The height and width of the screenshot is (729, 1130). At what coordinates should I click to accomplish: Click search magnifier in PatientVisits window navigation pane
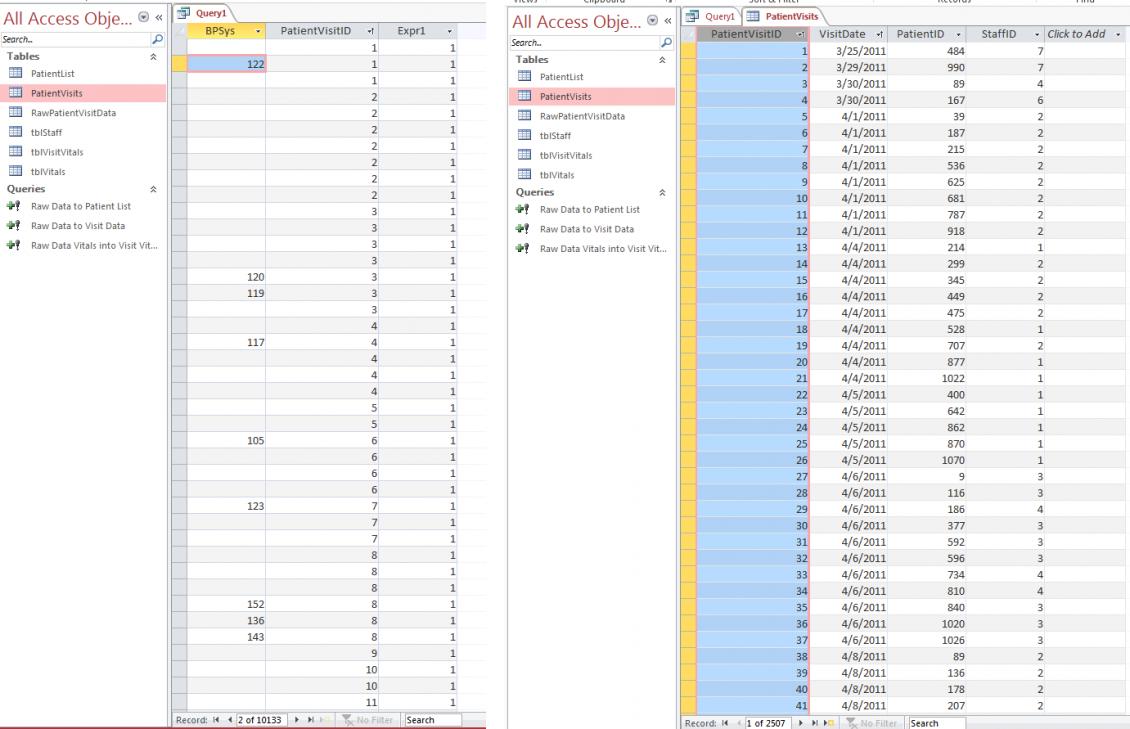(666, 43)
